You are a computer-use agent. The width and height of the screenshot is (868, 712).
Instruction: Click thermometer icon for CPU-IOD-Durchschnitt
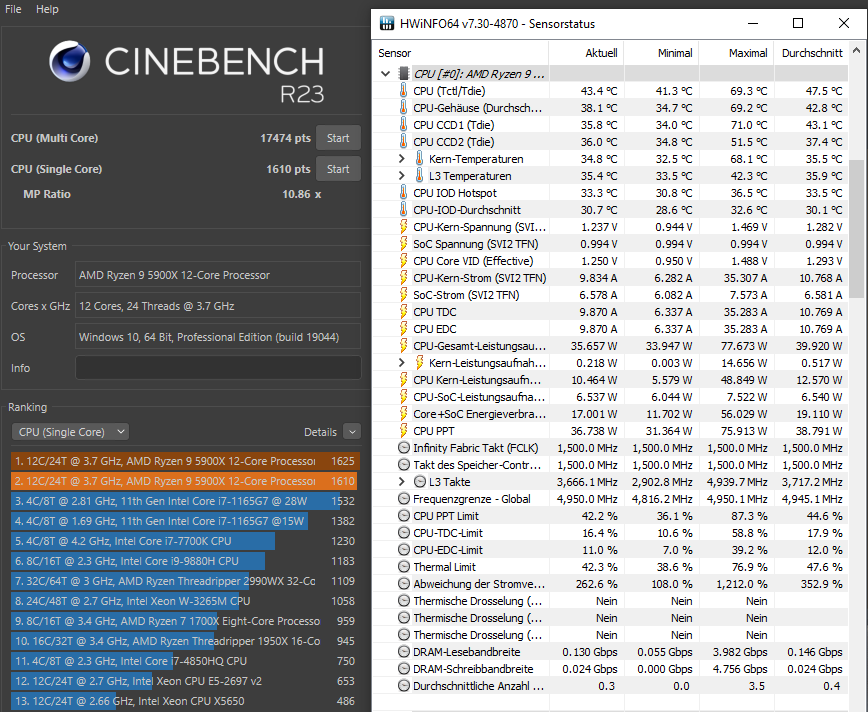click(404, 210)
